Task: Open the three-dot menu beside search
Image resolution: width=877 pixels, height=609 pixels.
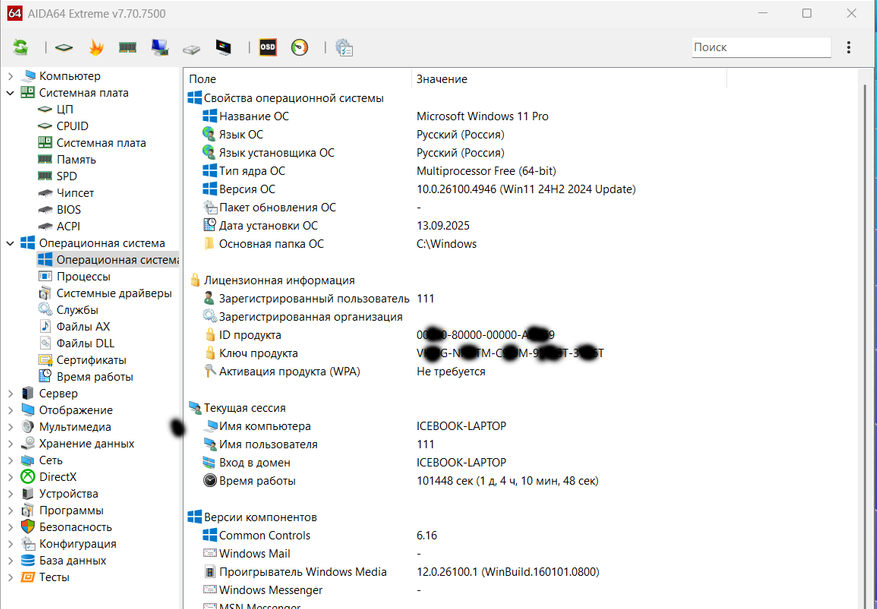Action: tap(848, 47)
